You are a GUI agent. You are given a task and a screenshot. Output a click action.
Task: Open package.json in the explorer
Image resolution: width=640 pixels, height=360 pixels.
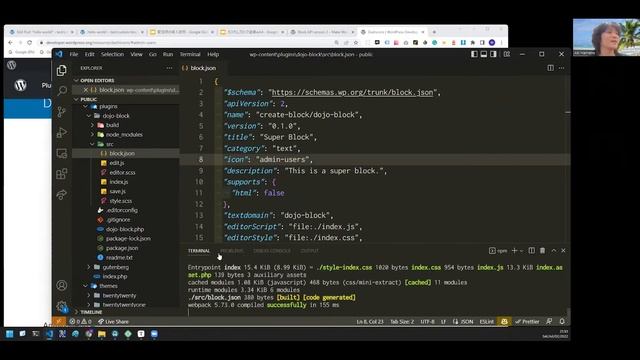[122, 248]
